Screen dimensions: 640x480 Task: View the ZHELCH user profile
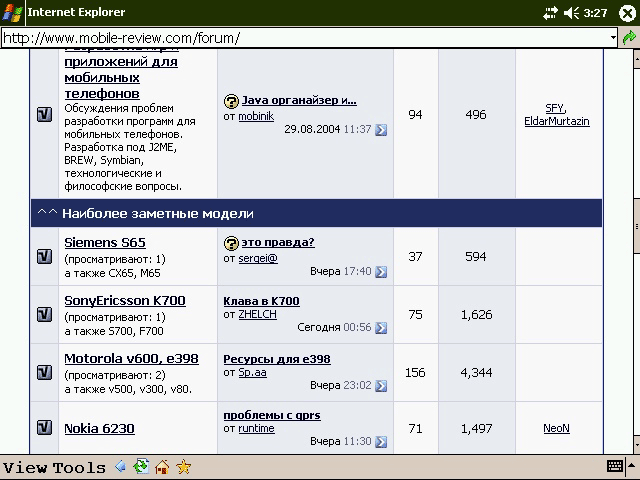click(258, 314)
